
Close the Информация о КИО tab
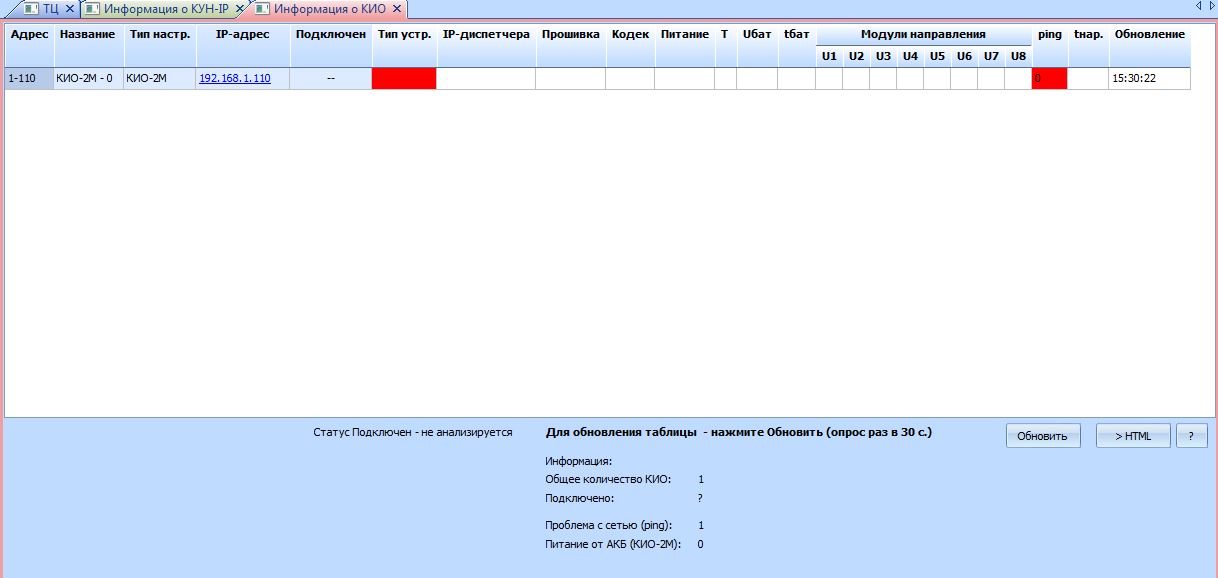tap(396, 9)
